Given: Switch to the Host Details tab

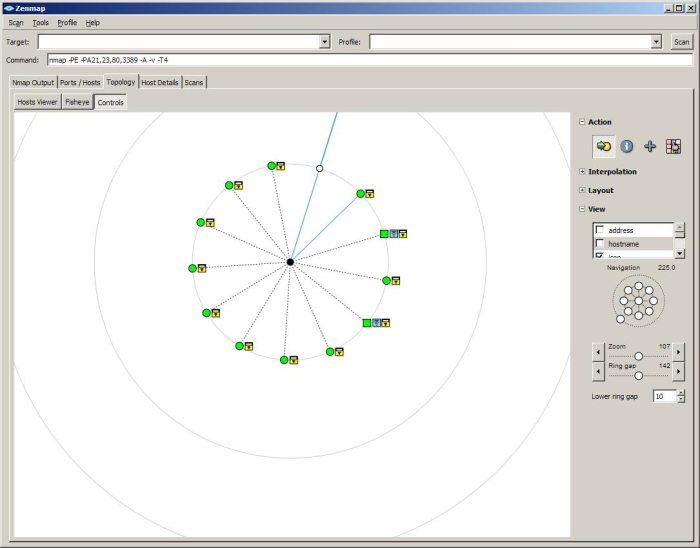Looking at the screenshot, I should [x=160, y=83].
